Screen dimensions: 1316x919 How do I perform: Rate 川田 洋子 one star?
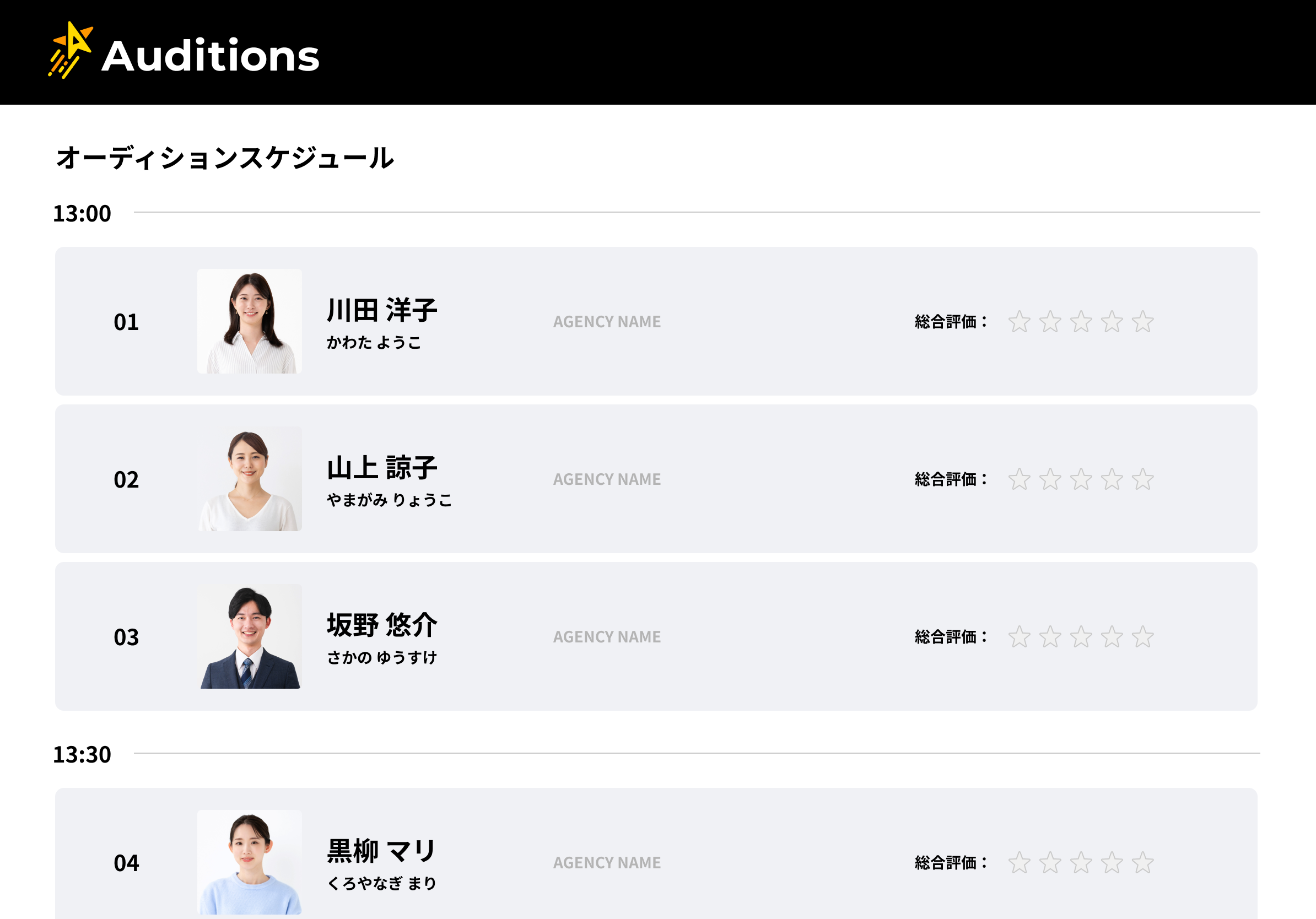pos(1019,322)
